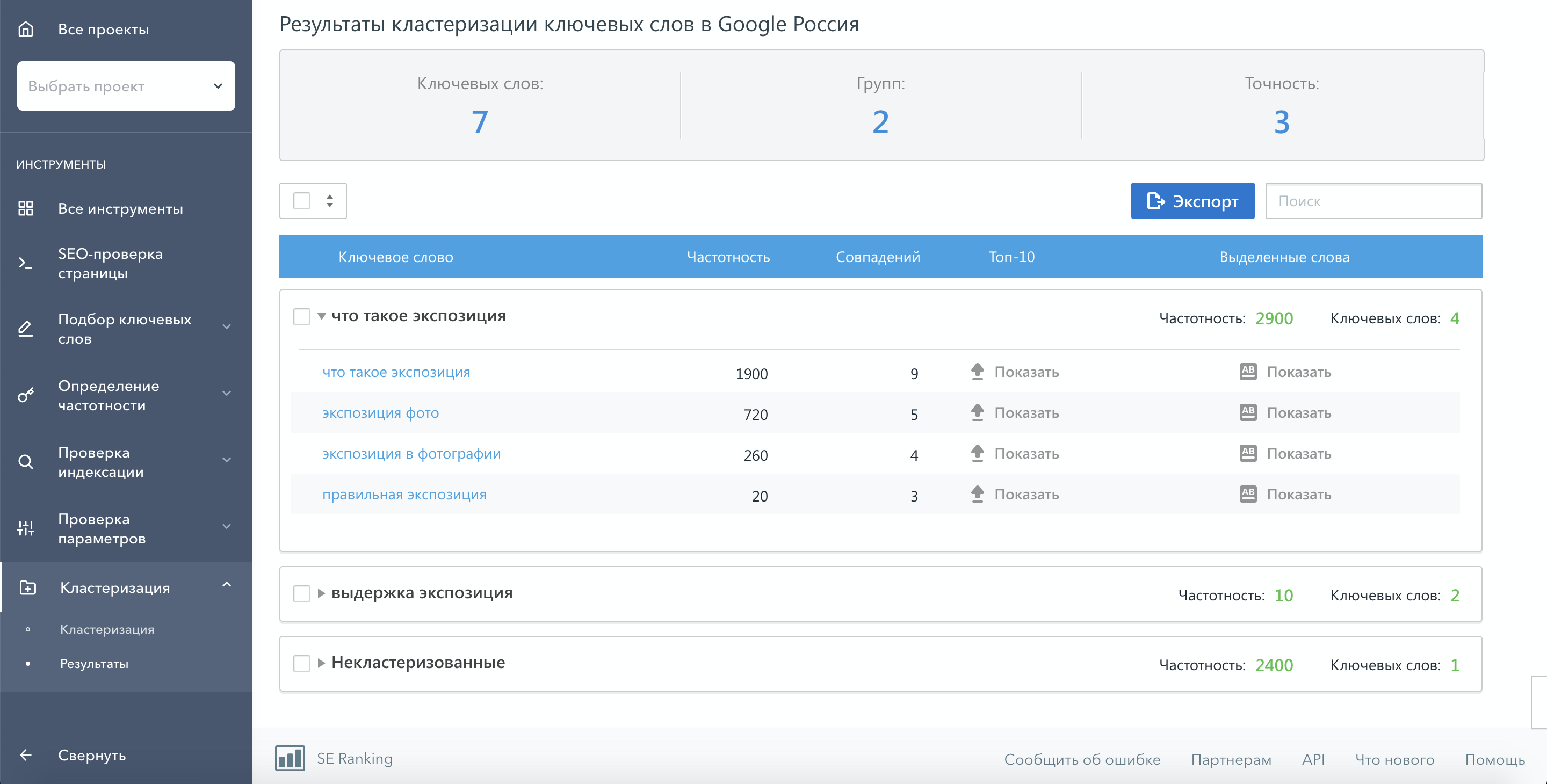Click the Экспорт button

click(1192, 200)
